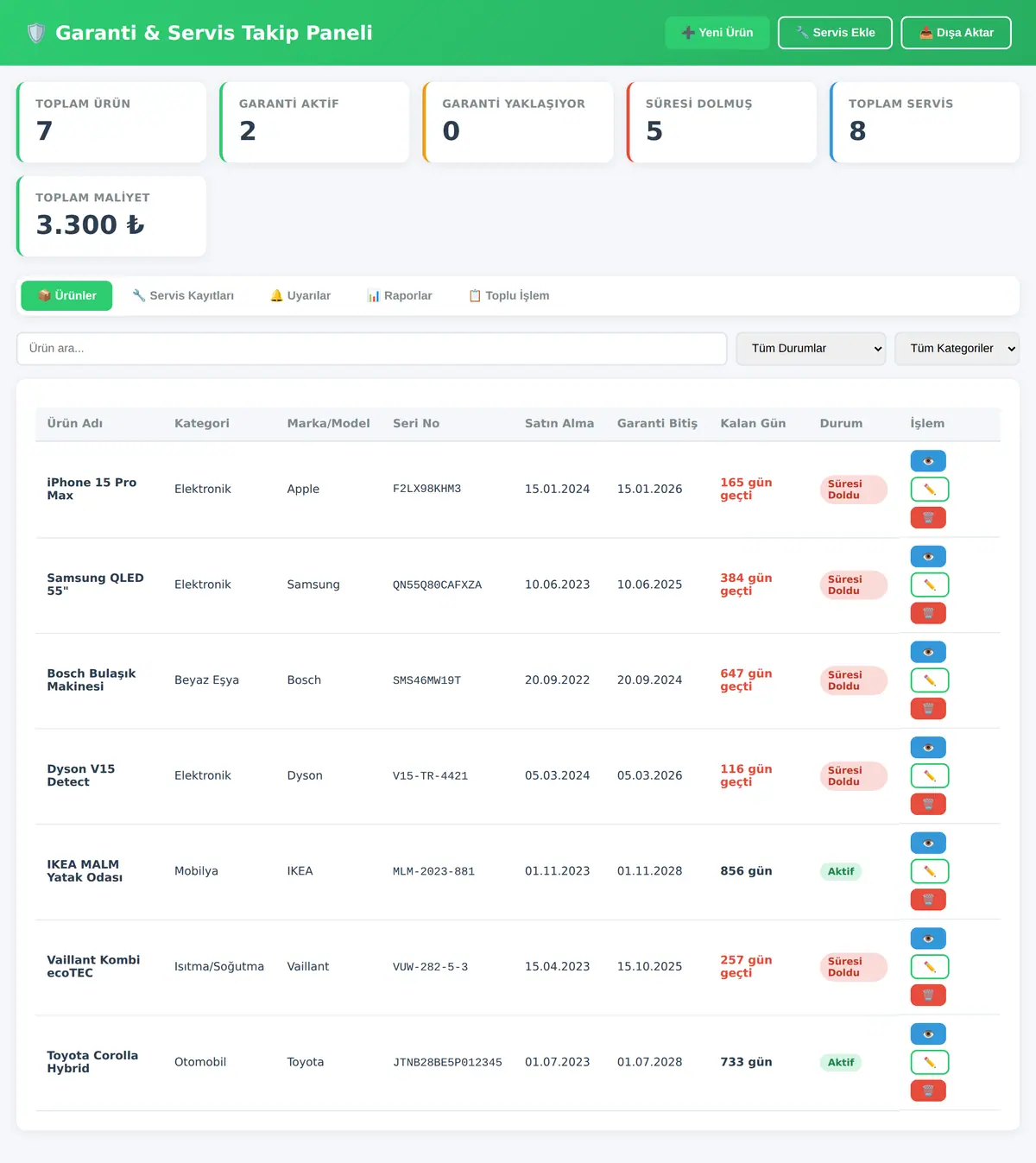Click the Süresi Dolmuş stat card
1036x1163 pixels.
(x=722, y=123)
